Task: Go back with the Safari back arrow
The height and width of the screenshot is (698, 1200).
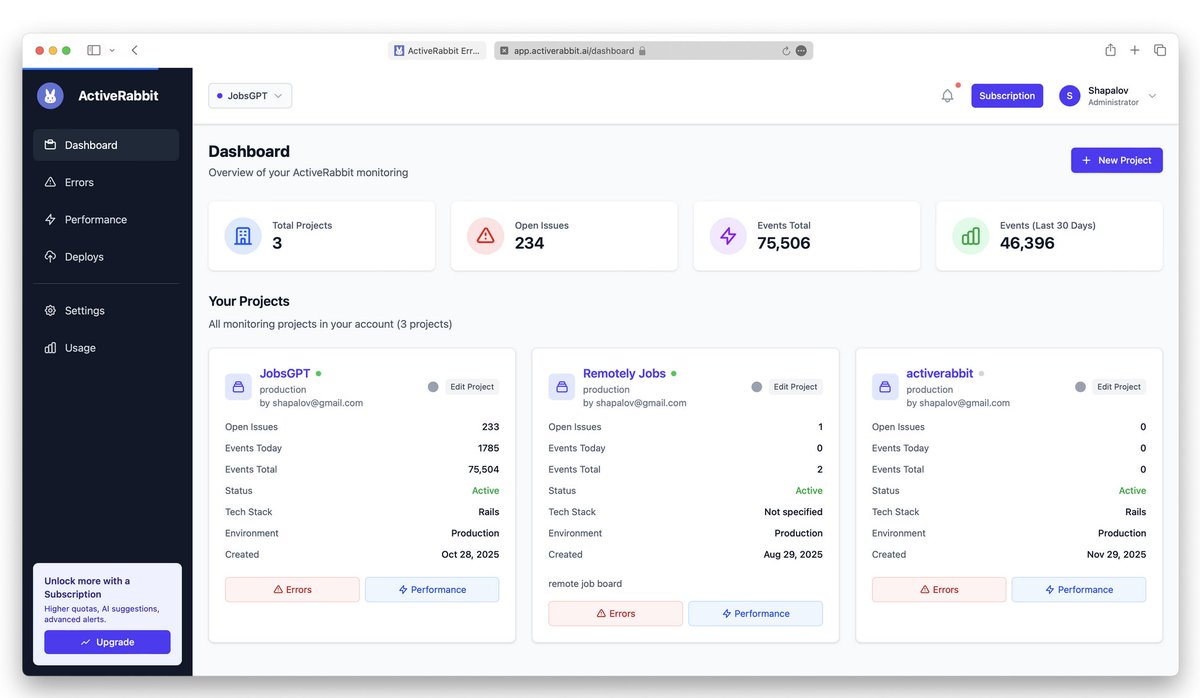Action: click(x=135, y=50)
